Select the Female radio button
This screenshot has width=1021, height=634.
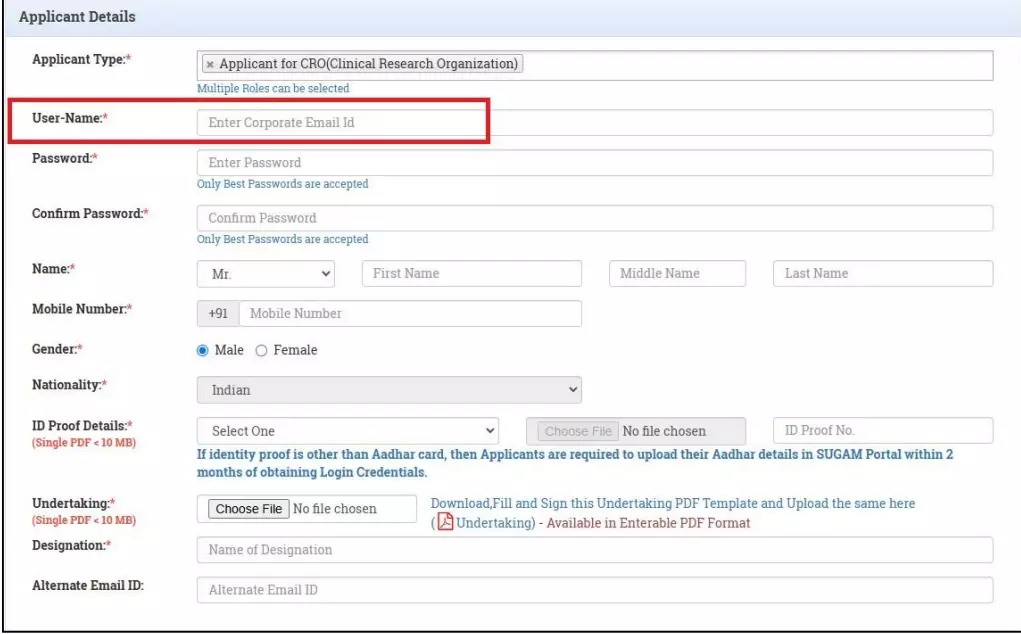262,350
